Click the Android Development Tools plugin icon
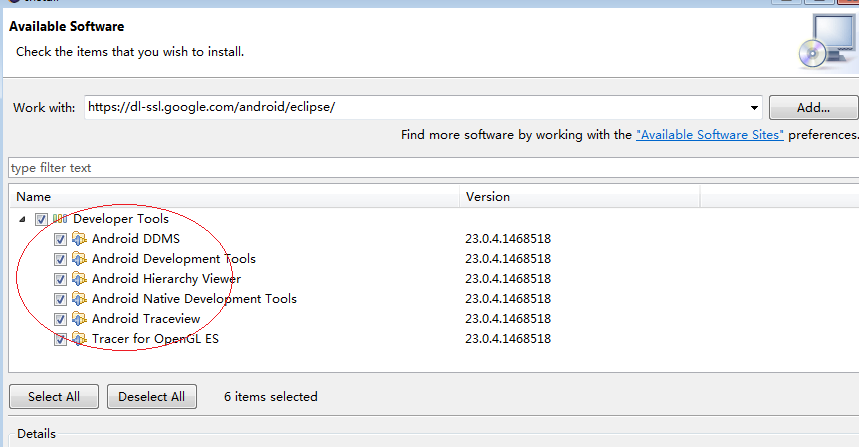This screenshot has width=859, height=447. click(x=79, y=259)
